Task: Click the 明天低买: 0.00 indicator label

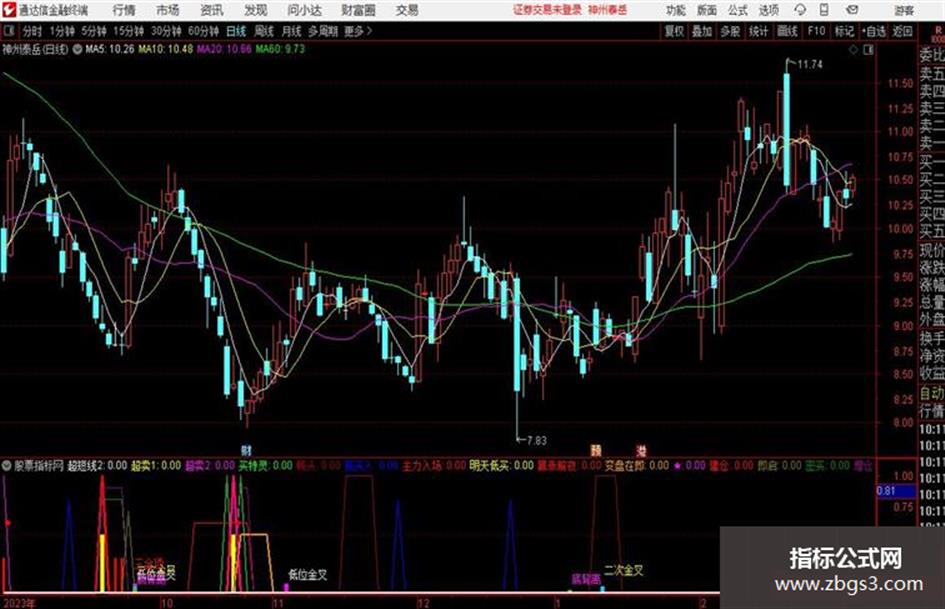Action: [x=501, y=465]
